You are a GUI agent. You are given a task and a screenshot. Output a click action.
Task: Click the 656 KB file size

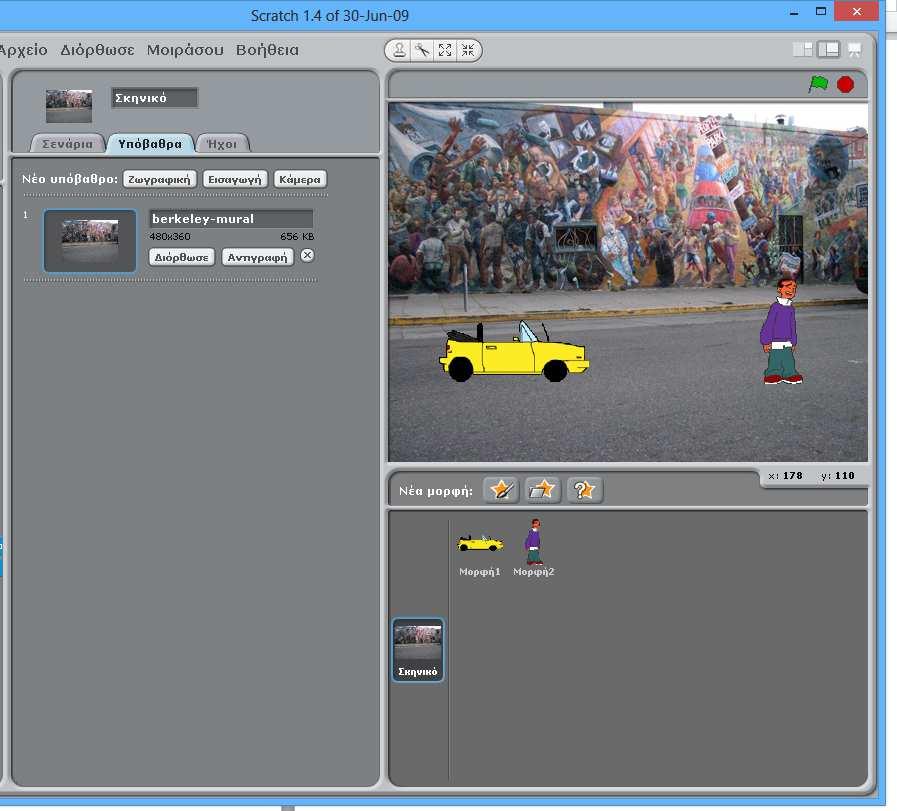tap(297, 237)
